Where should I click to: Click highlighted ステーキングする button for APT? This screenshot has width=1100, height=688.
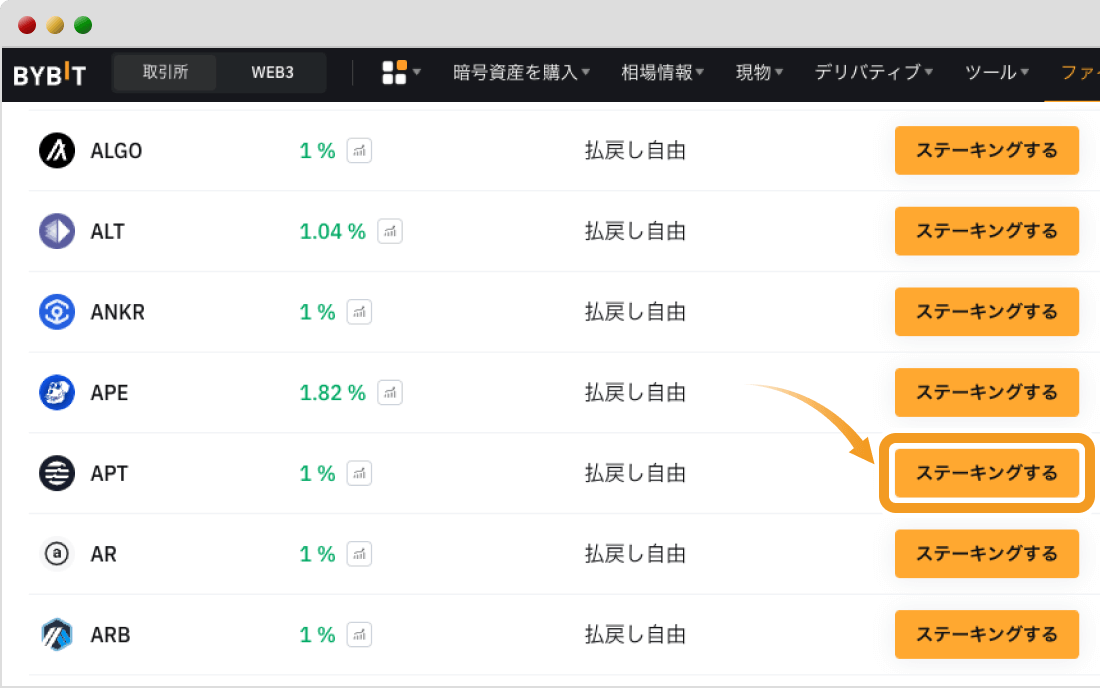point(986,473)
